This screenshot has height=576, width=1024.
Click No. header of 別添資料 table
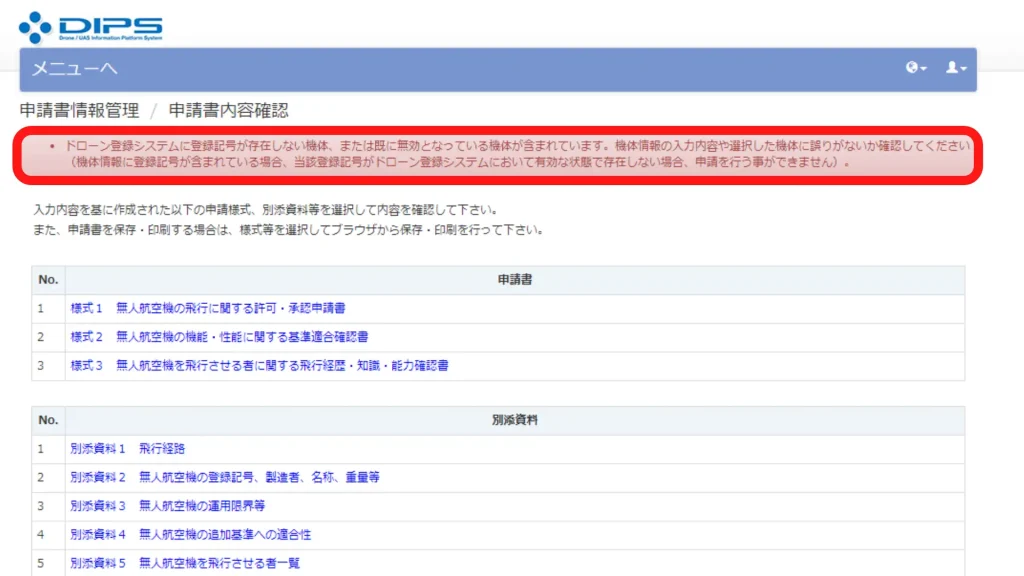pyautogui.click(x=48, y=420)
